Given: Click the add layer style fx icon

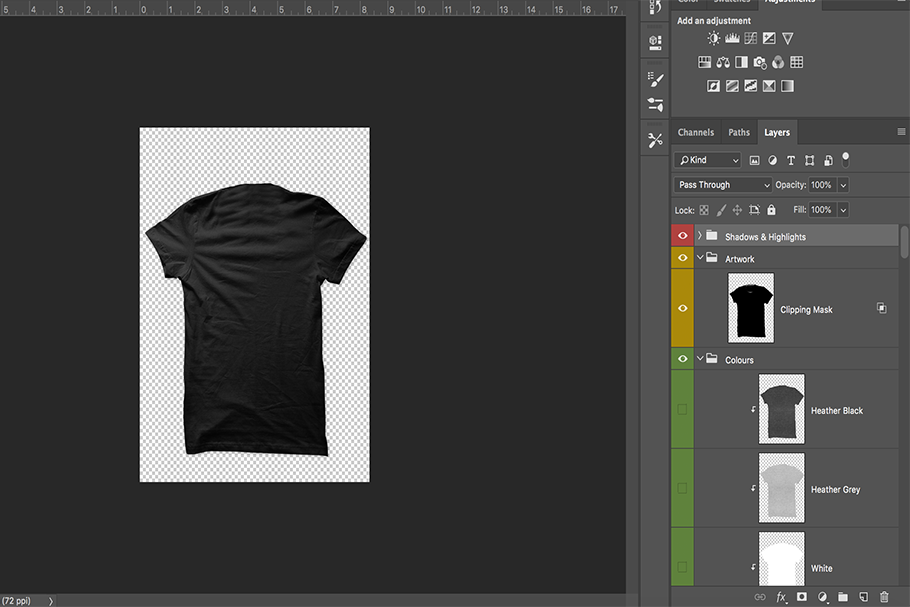Looking at the screenshot, I should coord(781,597).
